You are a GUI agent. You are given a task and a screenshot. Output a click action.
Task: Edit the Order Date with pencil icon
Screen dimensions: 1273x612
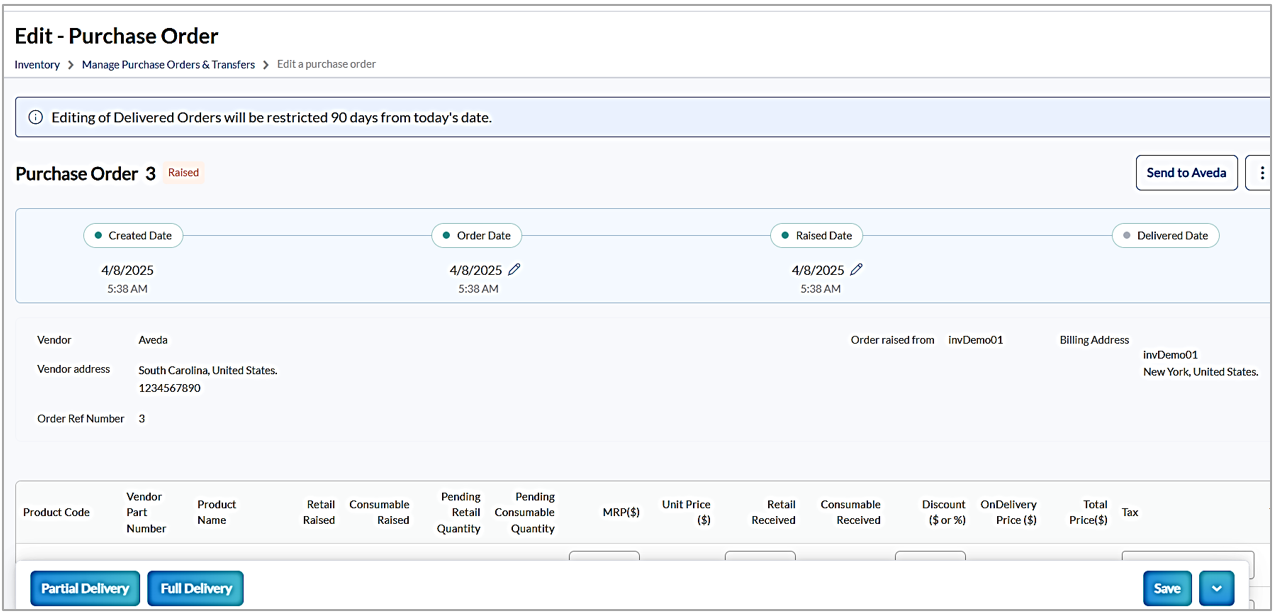514,270
